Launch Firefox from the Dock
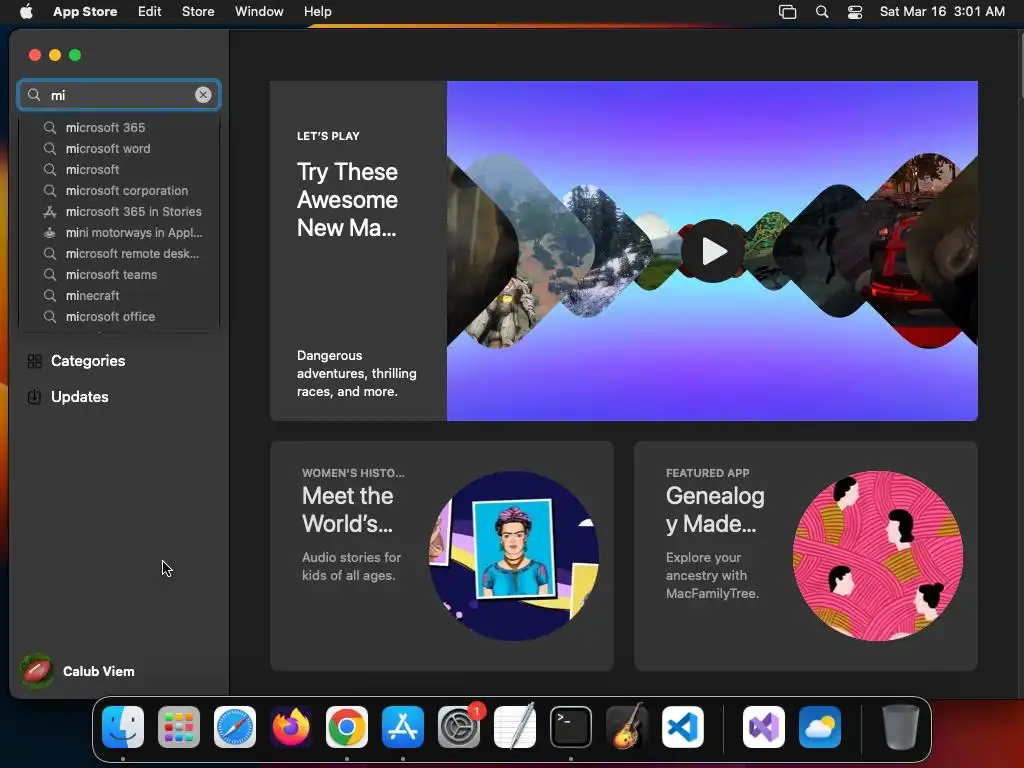 click(x=291, y=727)
